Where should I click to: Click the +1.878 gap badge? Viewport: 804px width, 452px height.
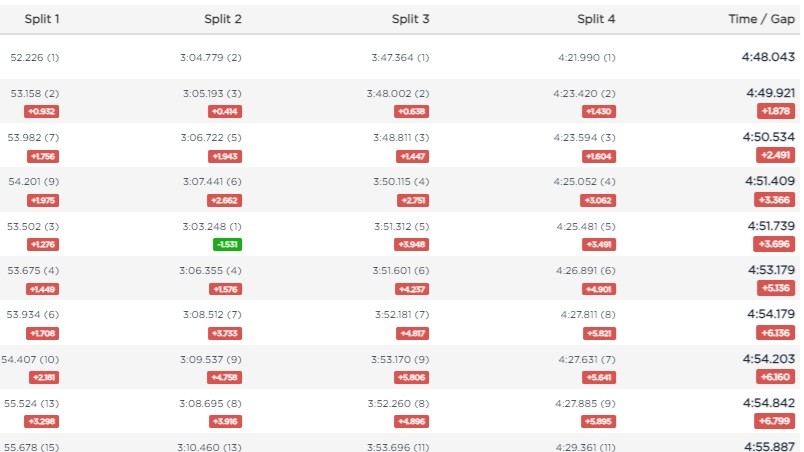(x=776, y=111)
